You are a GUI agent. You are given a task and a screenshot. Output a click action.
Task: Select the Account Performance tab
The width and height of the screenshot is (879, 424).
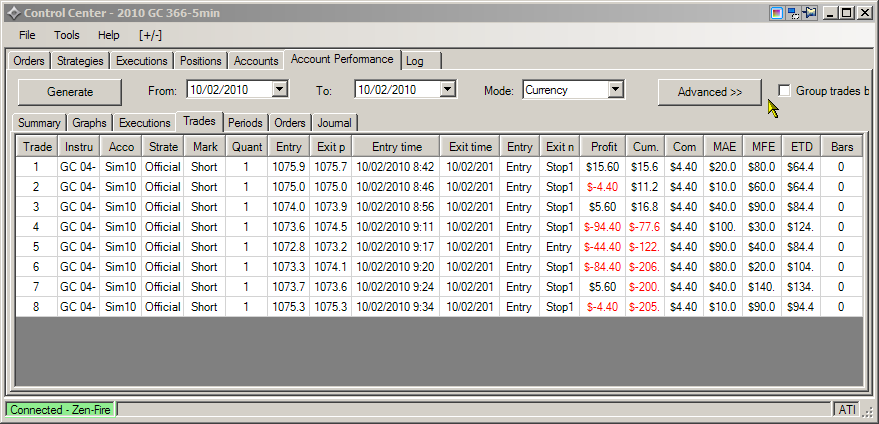pyautogui.click(x=342, y=59)
